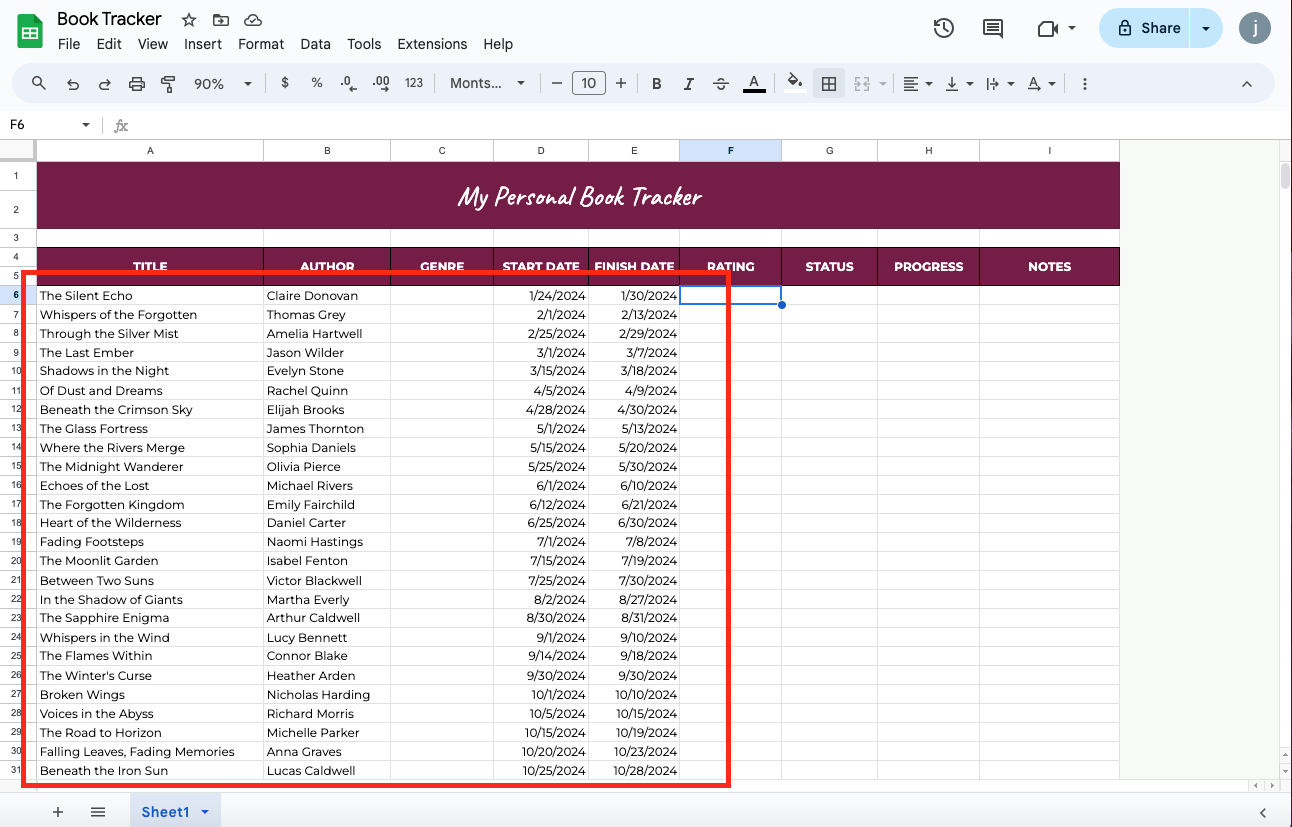Image resolution: width=1292 pixels, height=827 pixels.
Task: Show more toolbar options three dots
Action: (x=1085, y=83)
